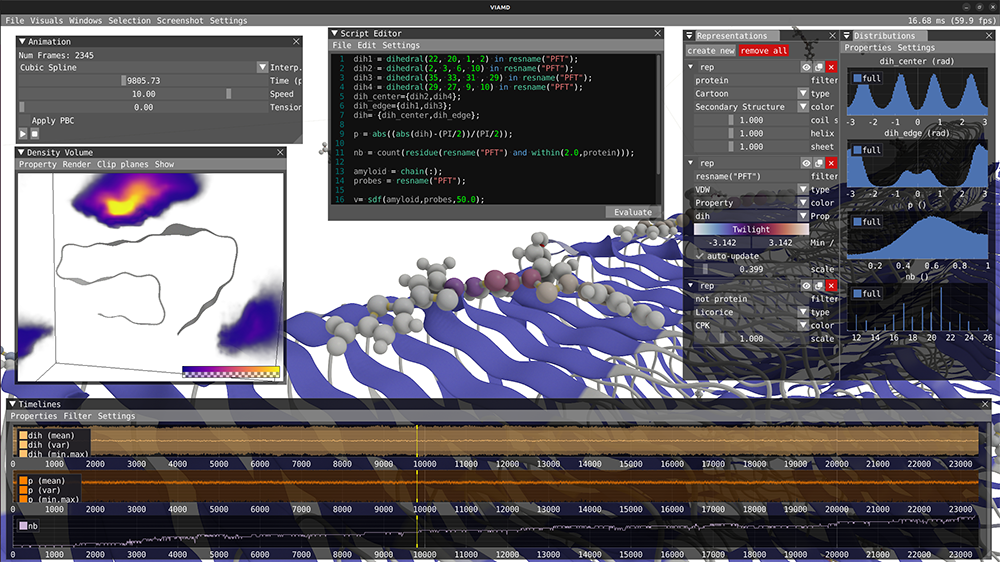The image size is (1000, 562).
Task: Hide the not protein representation using eye icon
Action: [806, 286]
